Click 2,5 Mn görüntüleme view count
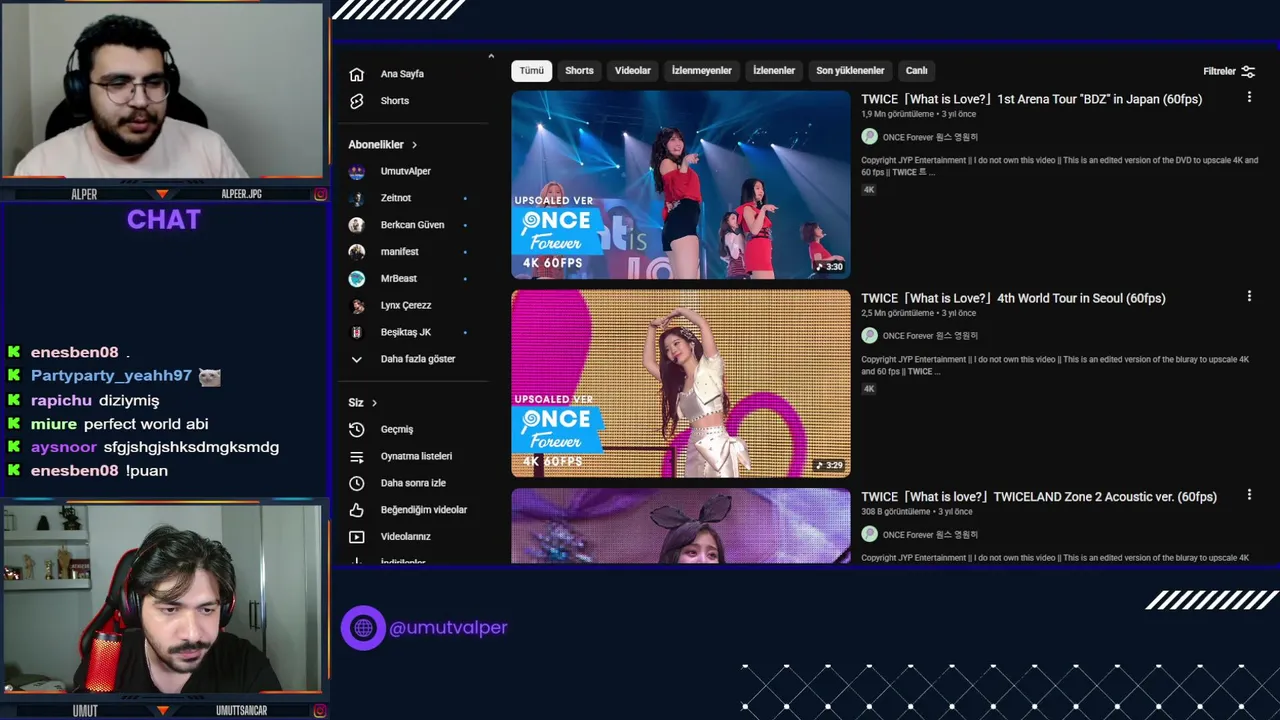Screen dimensions: 1280x720 tap(897, 314)
